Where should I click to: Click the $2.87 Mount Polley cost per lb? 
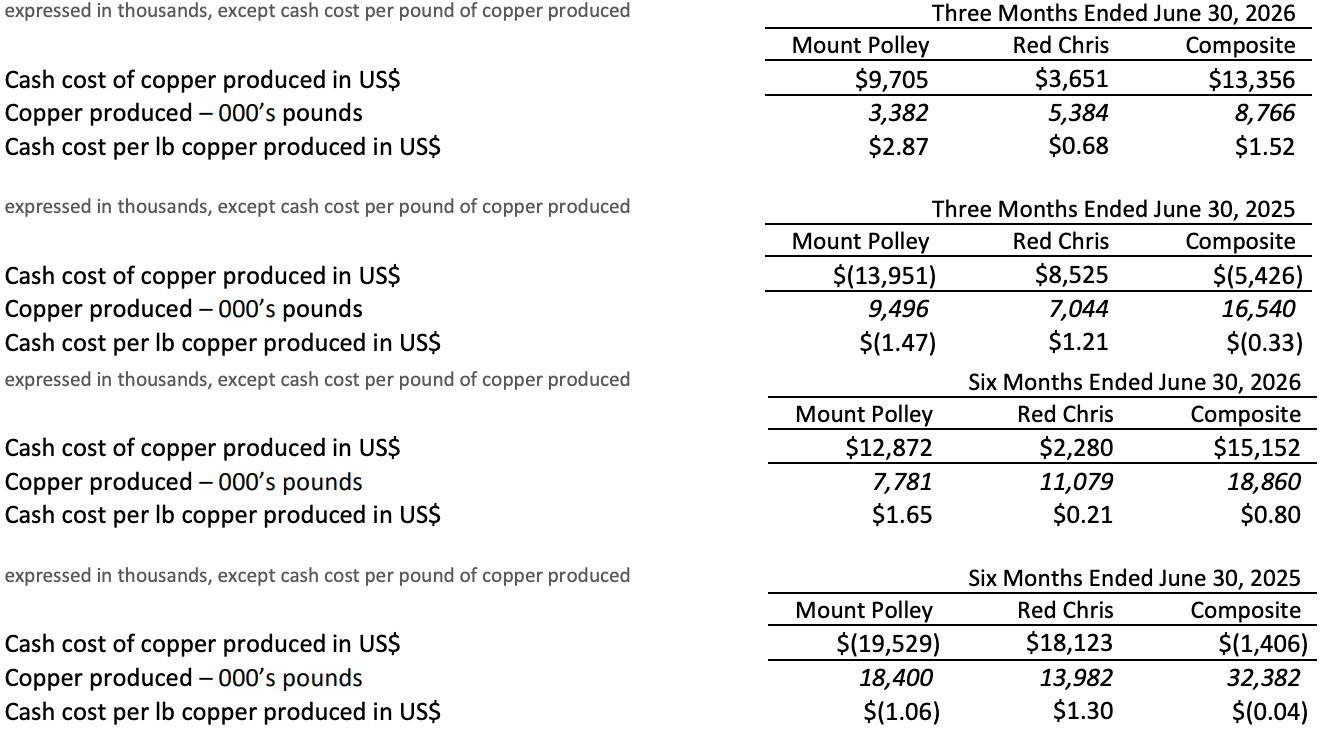click(x=898, y=147)
